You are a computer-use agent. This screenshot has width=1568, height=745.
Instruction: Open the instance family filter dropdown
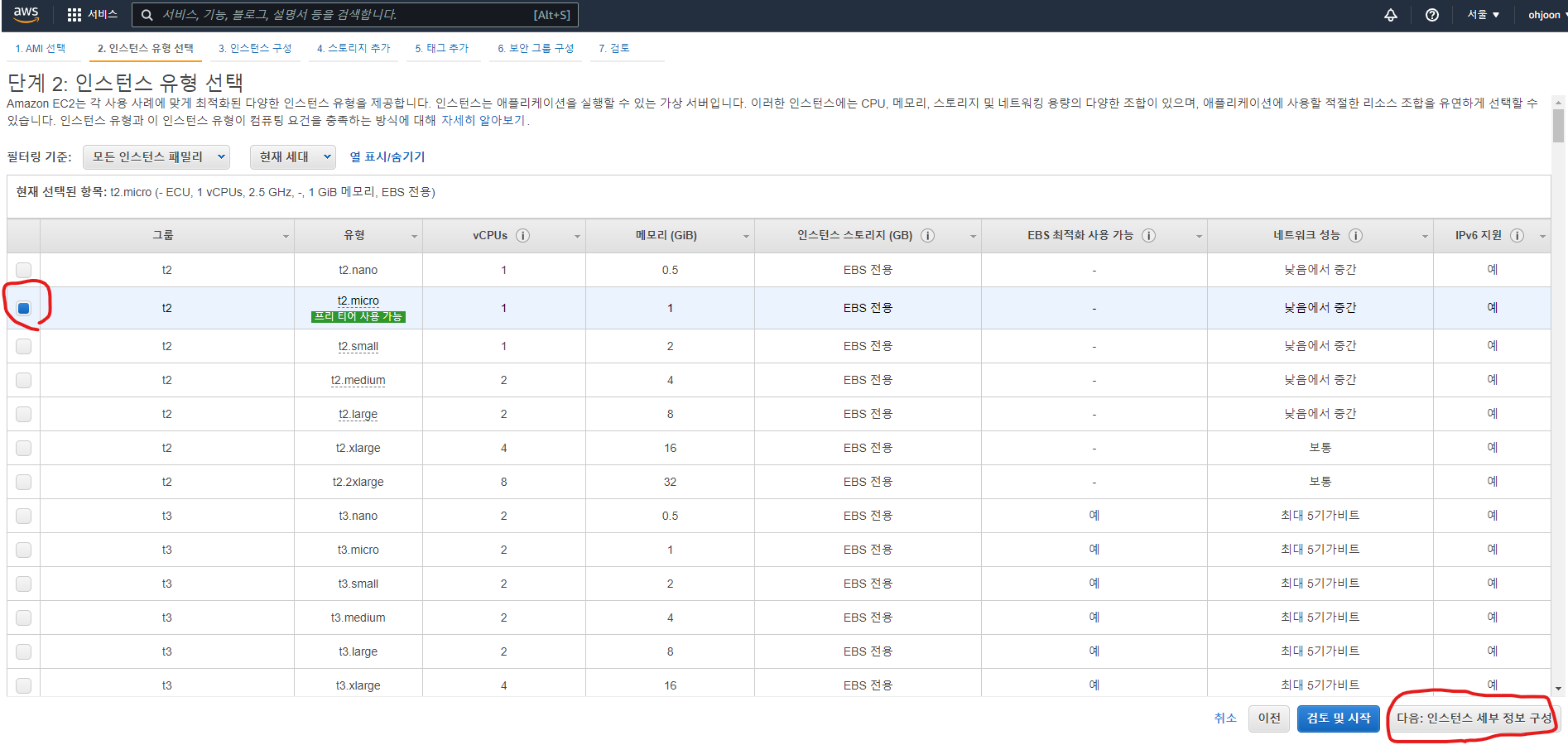(156, 156)
